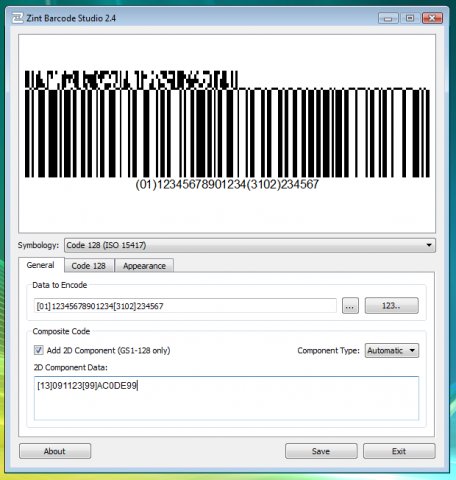456x480 pixels.
Task: Open the Symbology dropdown list
Action: [250, 245]
